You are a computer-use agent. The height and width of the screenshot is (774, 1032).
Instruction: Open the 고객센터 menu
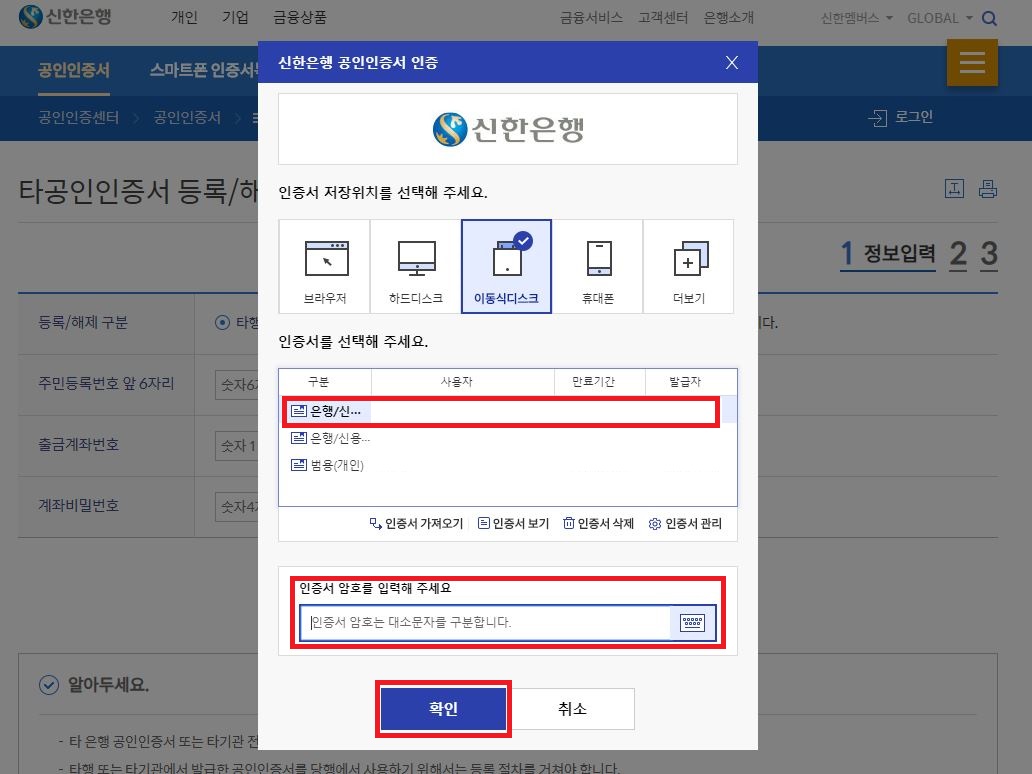click(x=663, y=18)
